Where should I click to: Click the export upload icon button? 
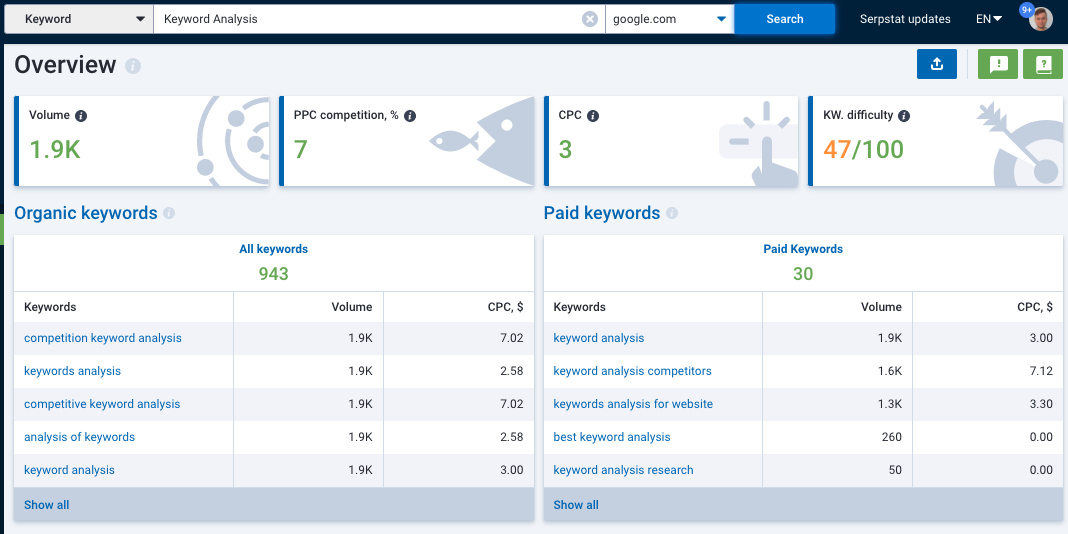tap(936, 64)
